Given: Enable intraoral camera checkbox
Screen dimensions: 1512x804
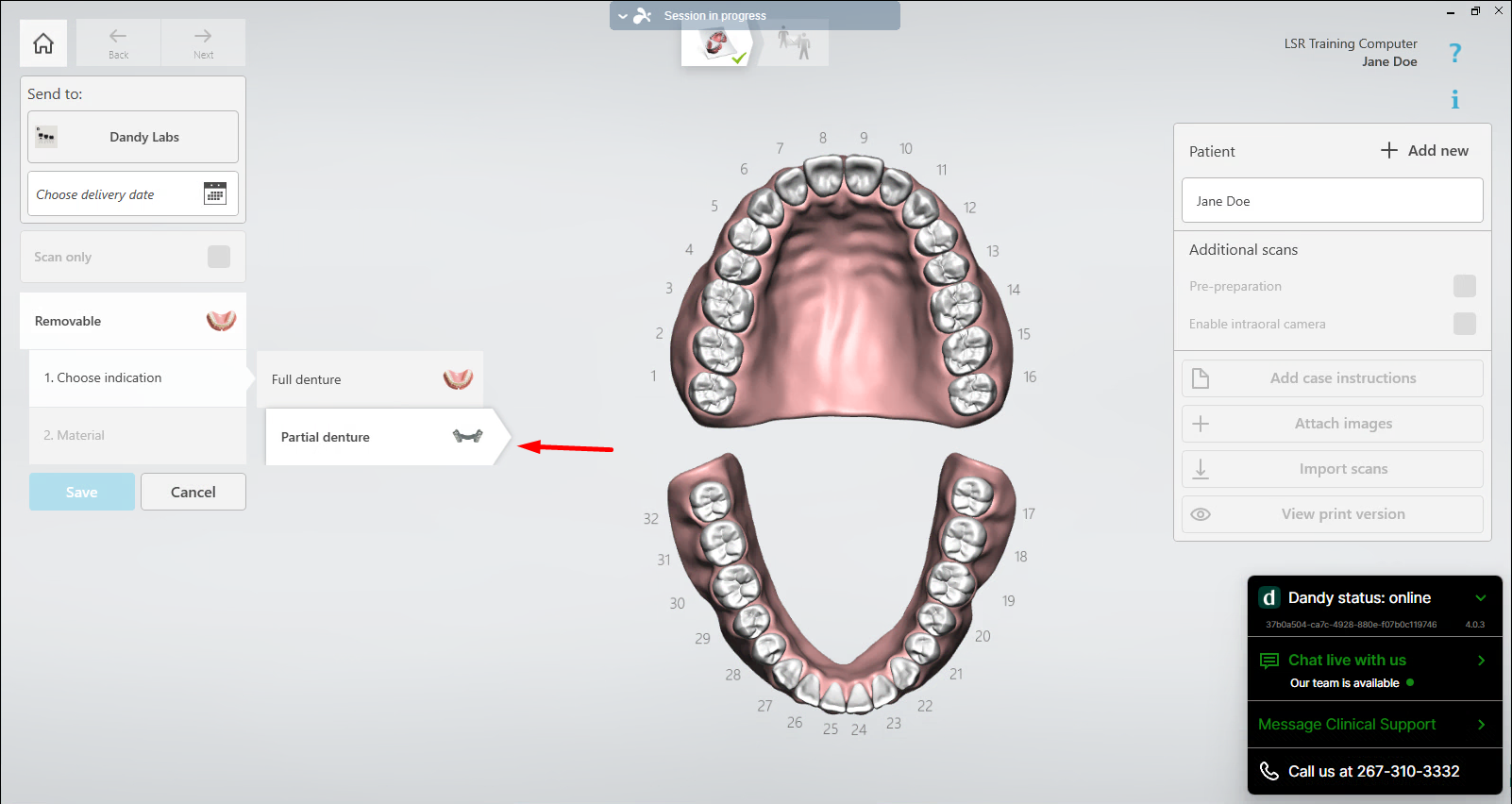Looking at the screenshot, I should point(1464,324).
